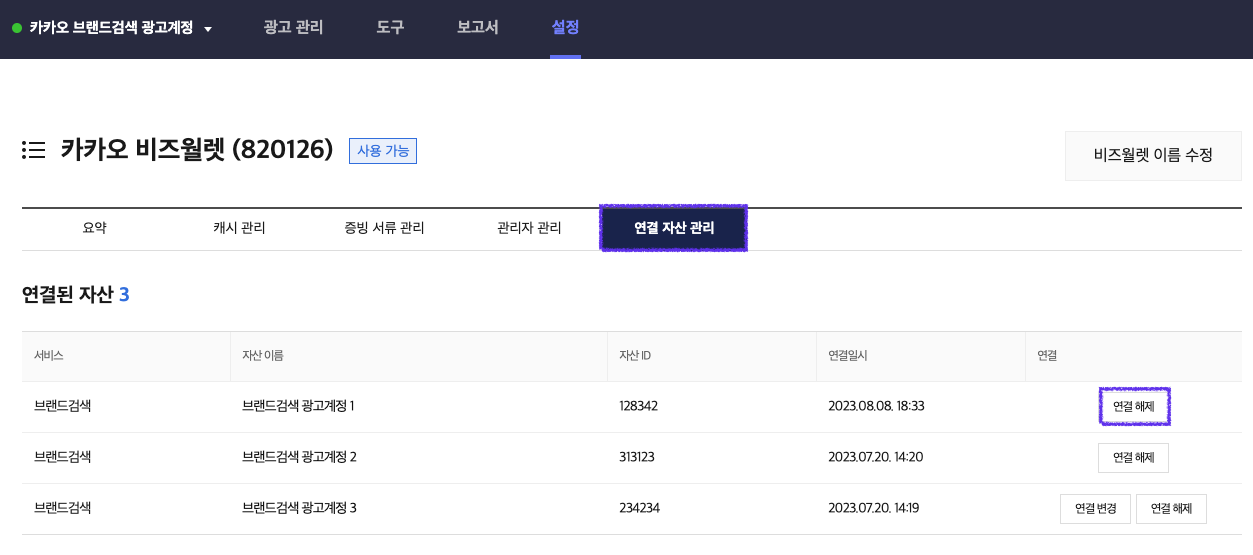
Task: Open the 도구 menu
Action: (x=390, y=28)
